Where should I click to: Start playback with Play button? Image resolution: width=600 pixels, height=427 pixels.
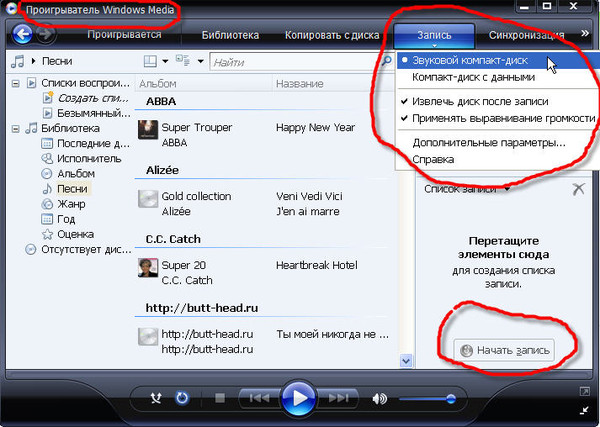tap(298, 398)
